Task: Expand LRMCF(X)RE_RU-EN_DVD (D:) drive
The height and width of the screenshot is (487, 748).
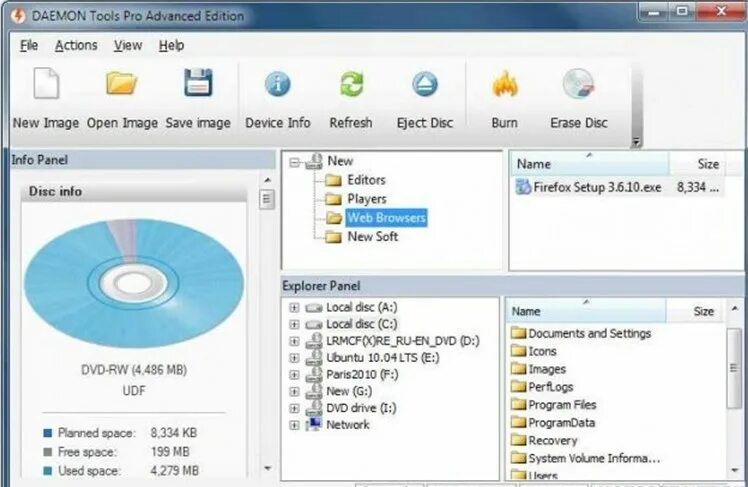Action: tap(294, 342)
